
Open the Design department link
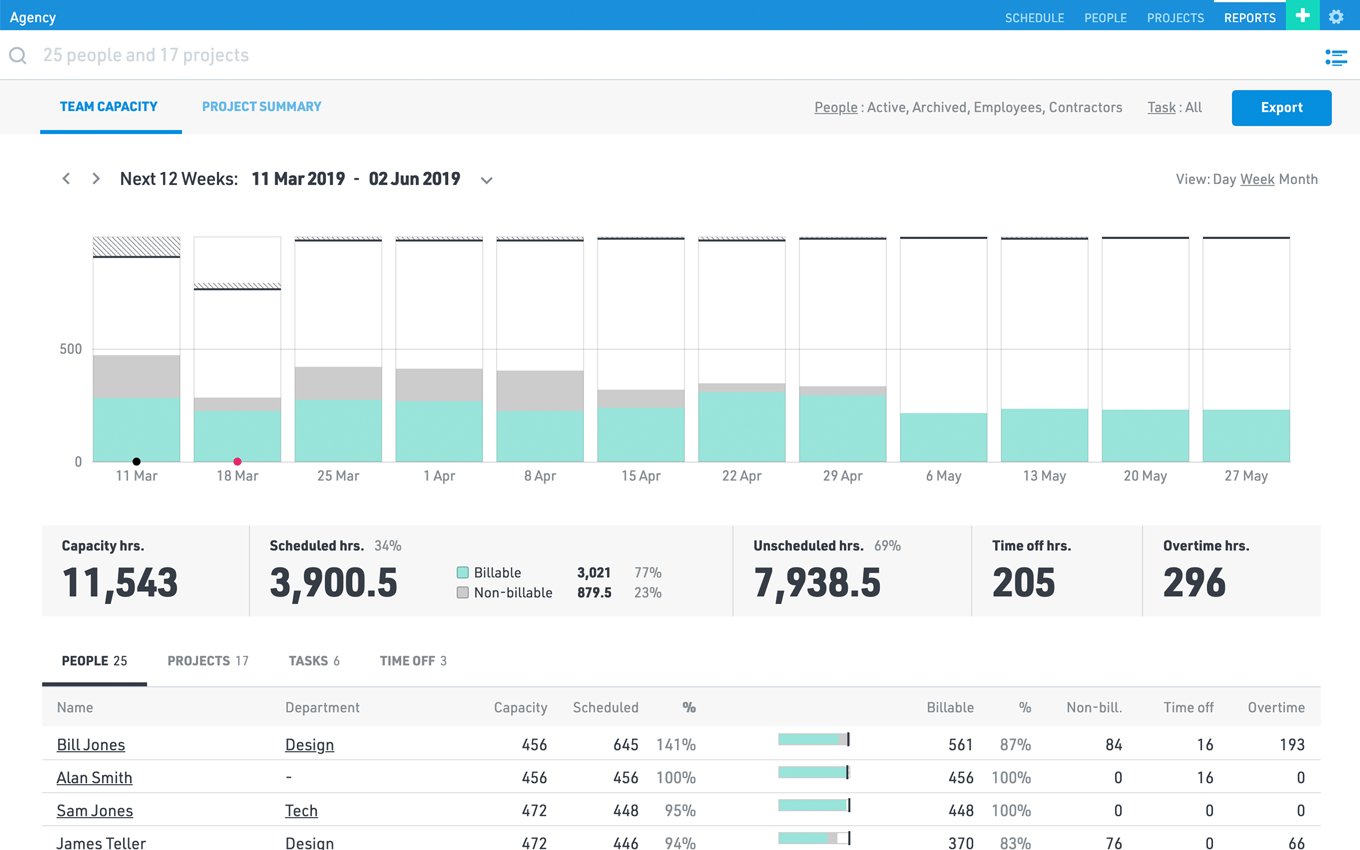[x=309, y=744]
